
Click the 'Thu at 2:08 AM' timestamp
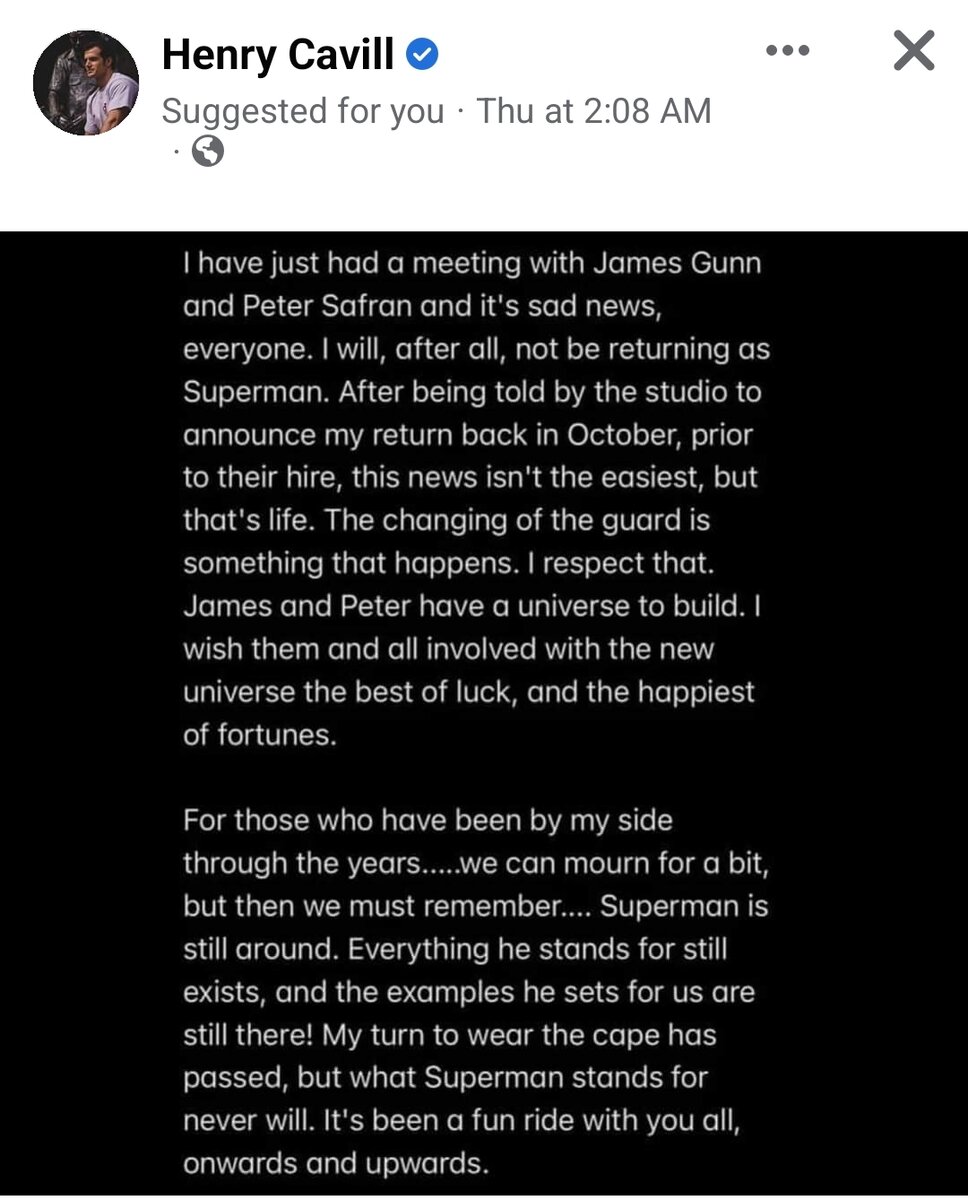point(593,111)
